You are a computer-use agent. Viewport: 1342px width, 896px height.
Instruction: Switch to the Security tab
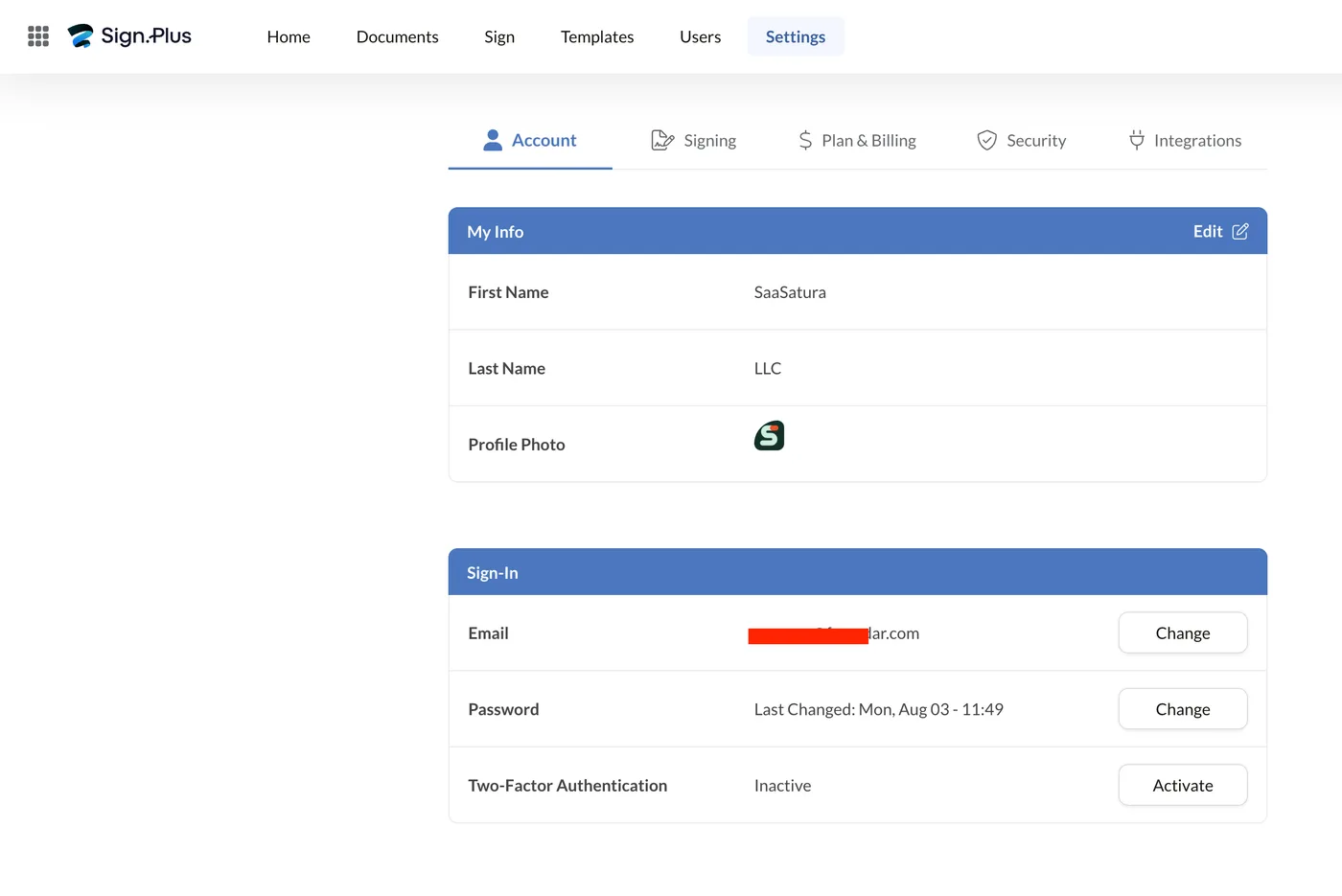pos(1021,140)
